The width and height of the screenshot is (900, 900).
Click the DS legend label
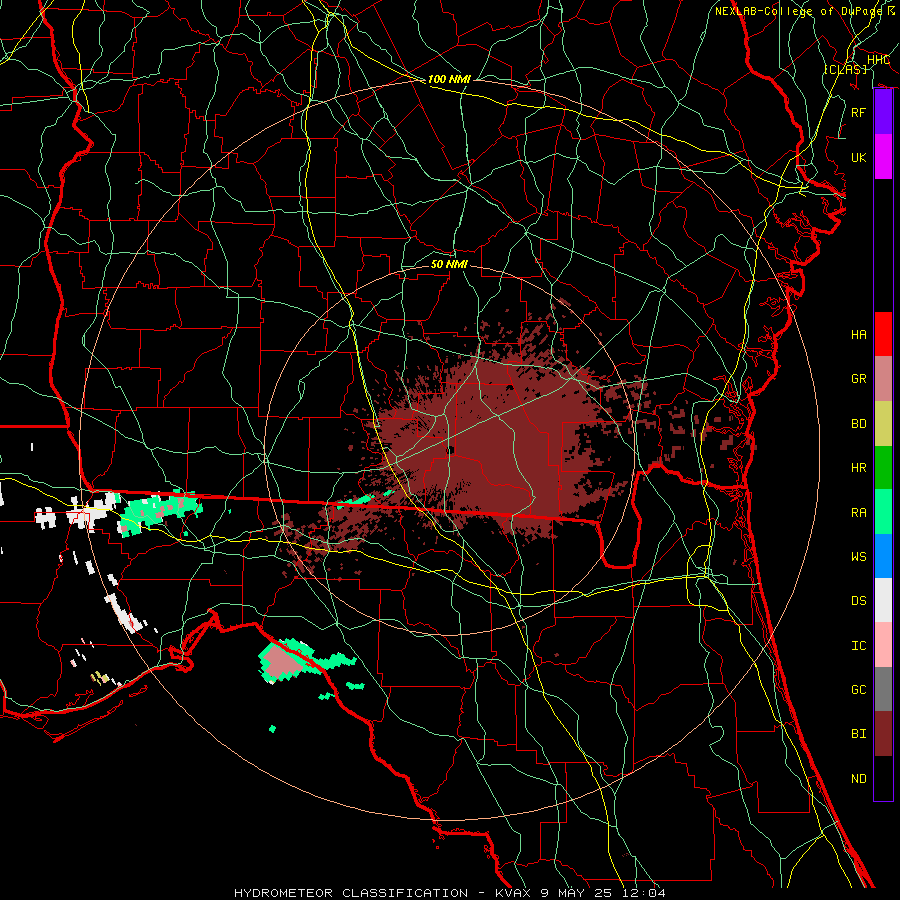pyautogui.click(x=858, y=601)
